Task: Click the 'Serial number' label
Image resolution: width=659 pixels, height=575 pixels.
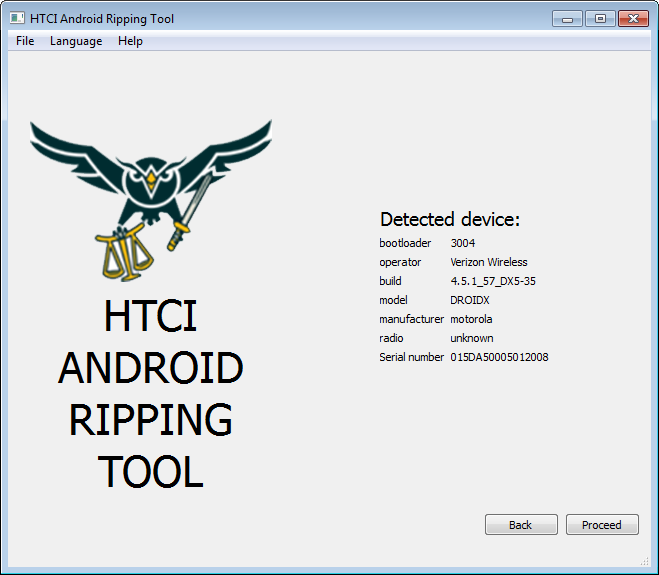Action: (x=411, y=357)
